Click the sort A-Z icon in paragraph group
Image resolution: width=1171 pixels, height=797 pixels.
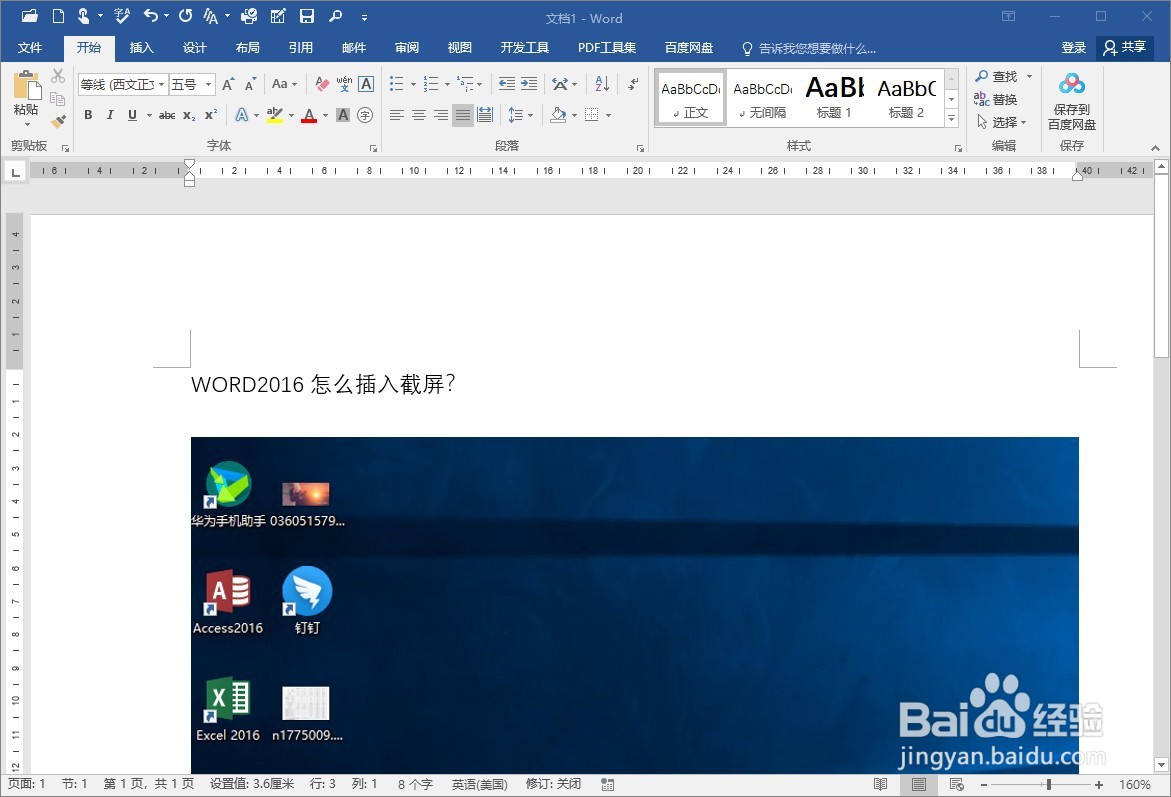click(x=602, y=84)
